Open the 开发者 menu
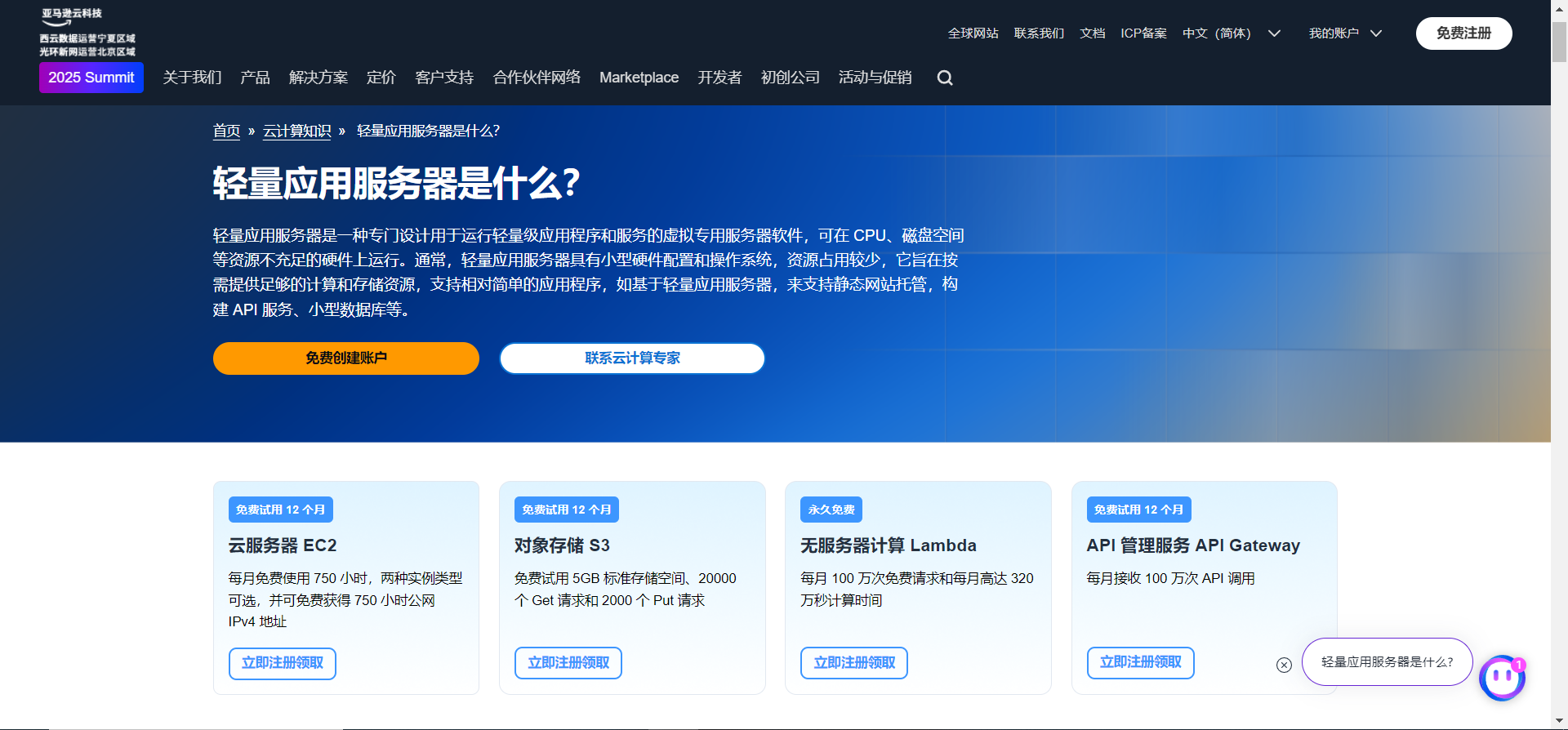Viewport: 1568px width, 730px height. (719, 78)
